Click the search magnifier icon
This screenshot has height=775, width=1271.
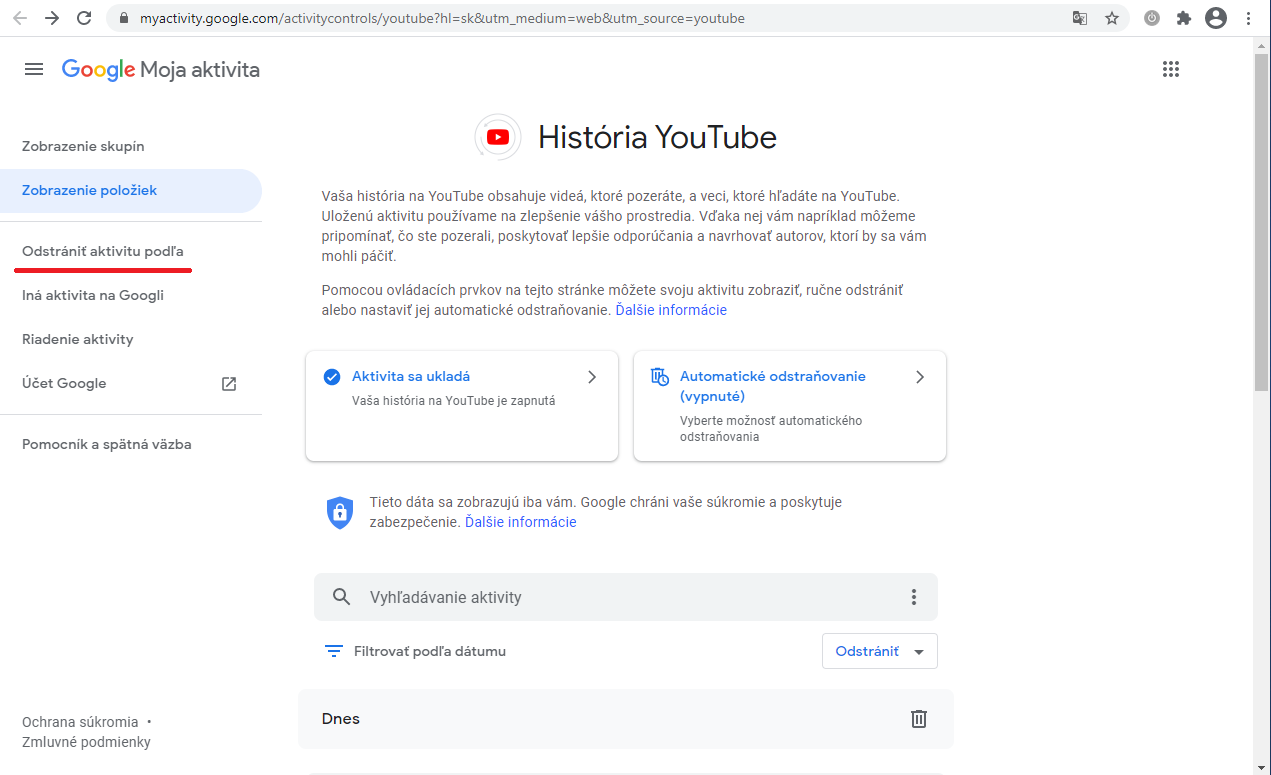tap(342, 597)
